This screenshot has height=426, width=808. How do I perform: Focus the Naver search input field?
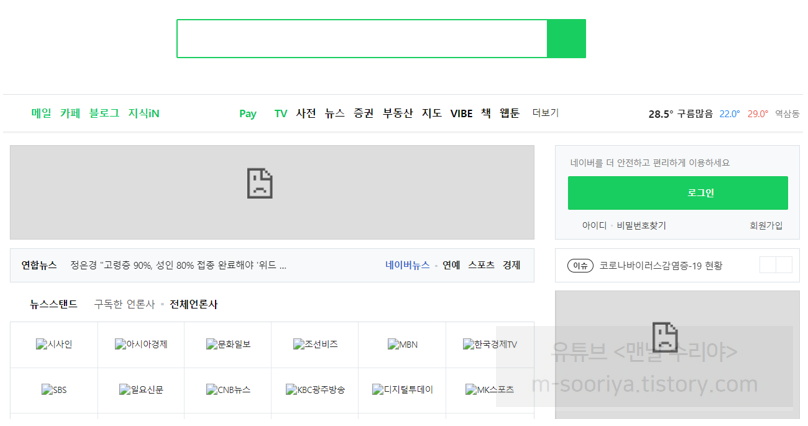(x=362, y=39)
